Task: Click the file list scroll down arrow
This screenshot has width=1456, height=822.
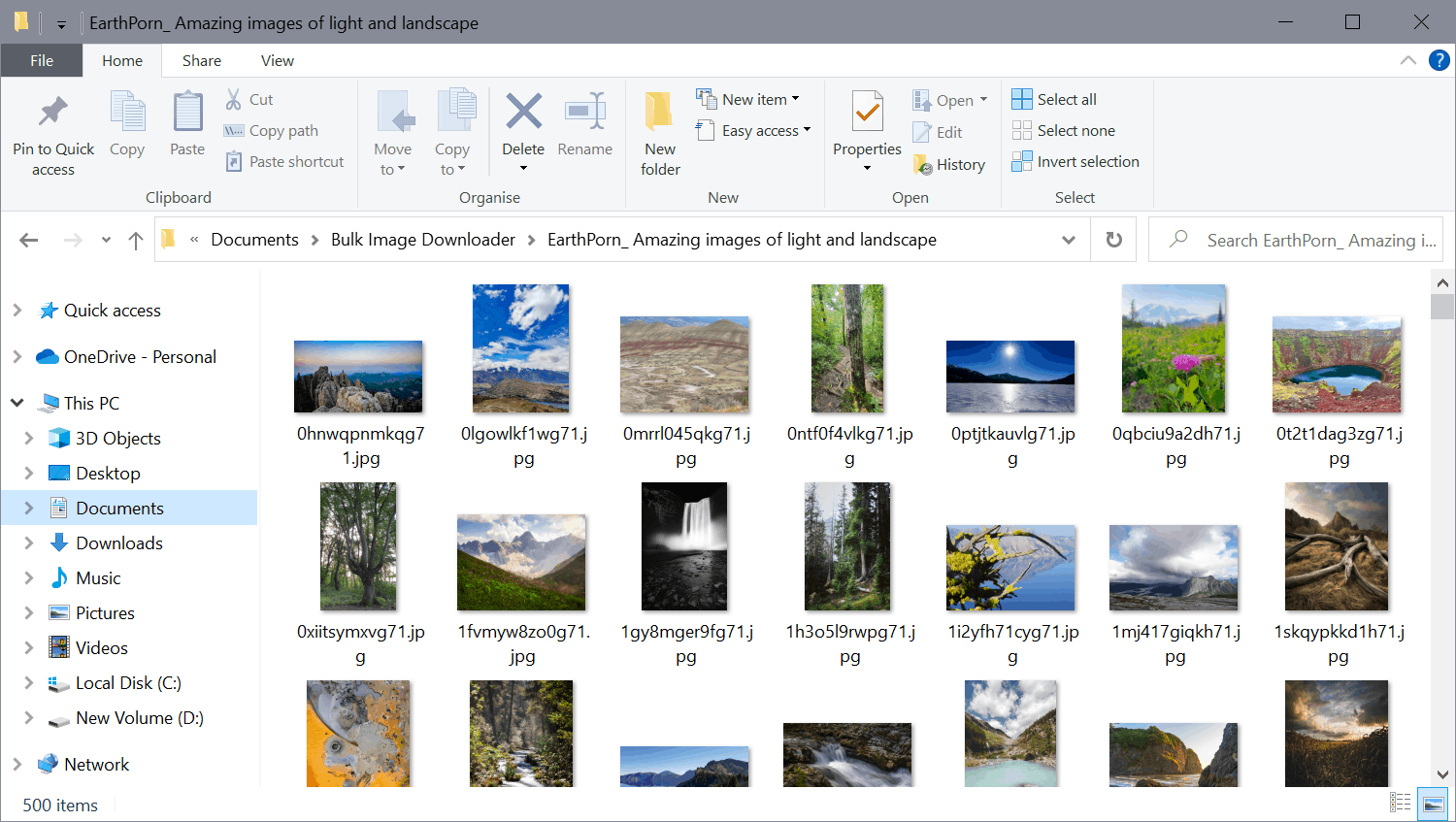Action: [1442, 774]
